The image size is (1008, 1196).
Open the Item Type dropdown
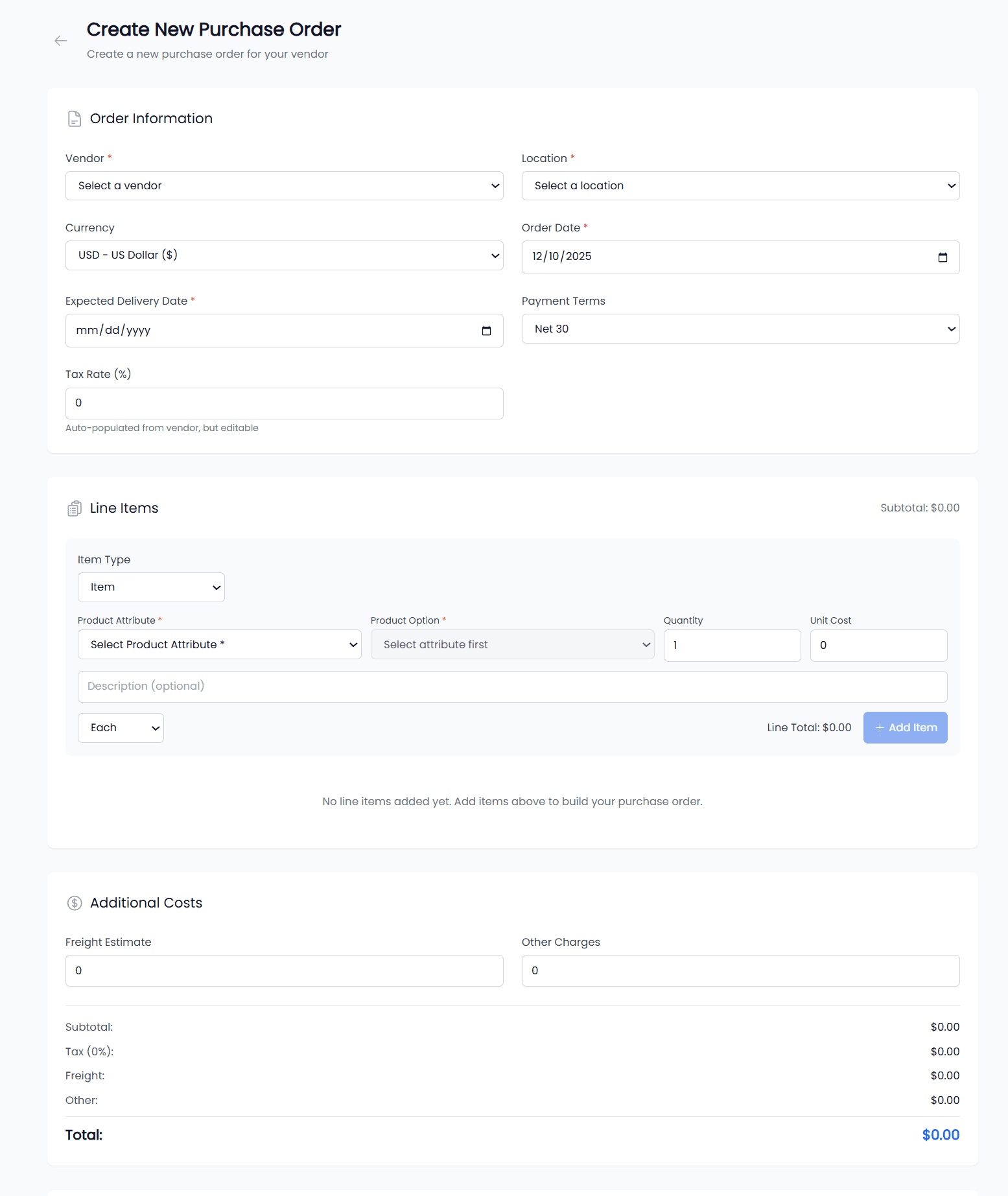tap(151, 587)
